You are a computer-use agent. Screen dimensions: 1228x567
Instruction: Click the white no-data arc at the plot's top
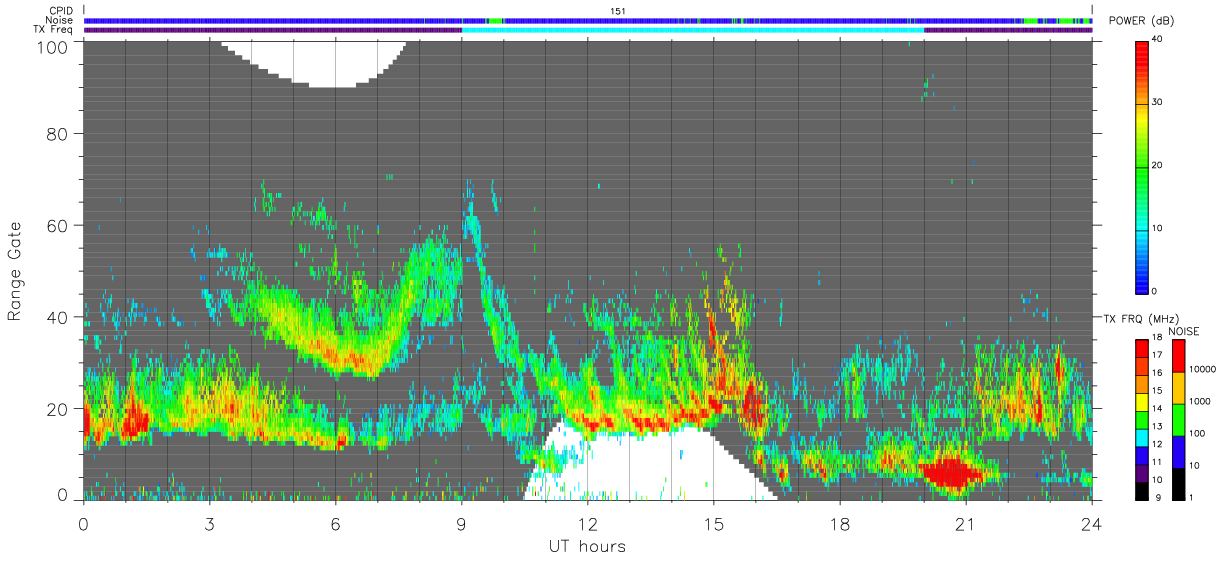[x=314, y=62]
